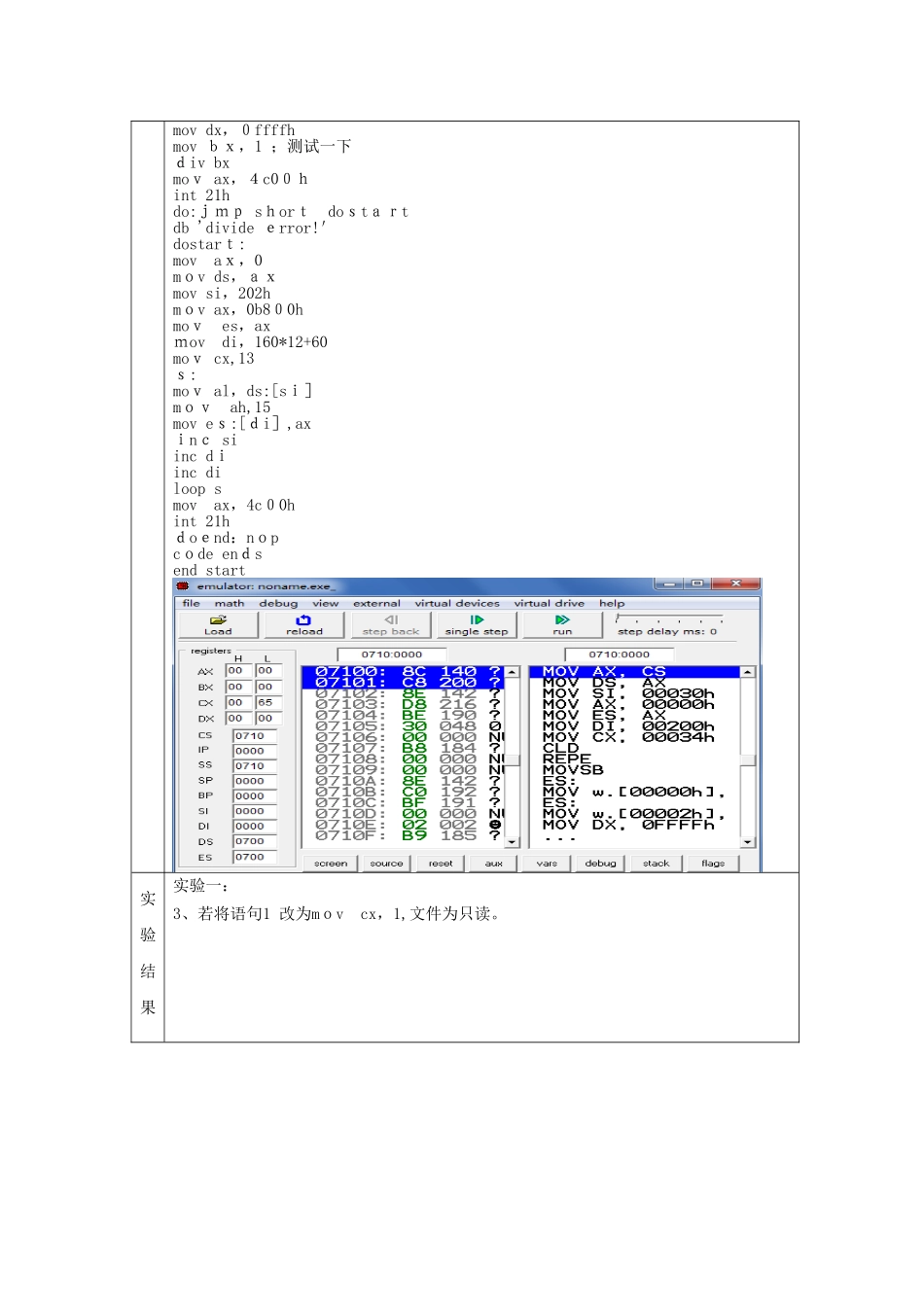The height and width of the screenshot is (1307, 924).
Task: Click the disassembly list scroll up arrow
Action: tap(747, 672)
